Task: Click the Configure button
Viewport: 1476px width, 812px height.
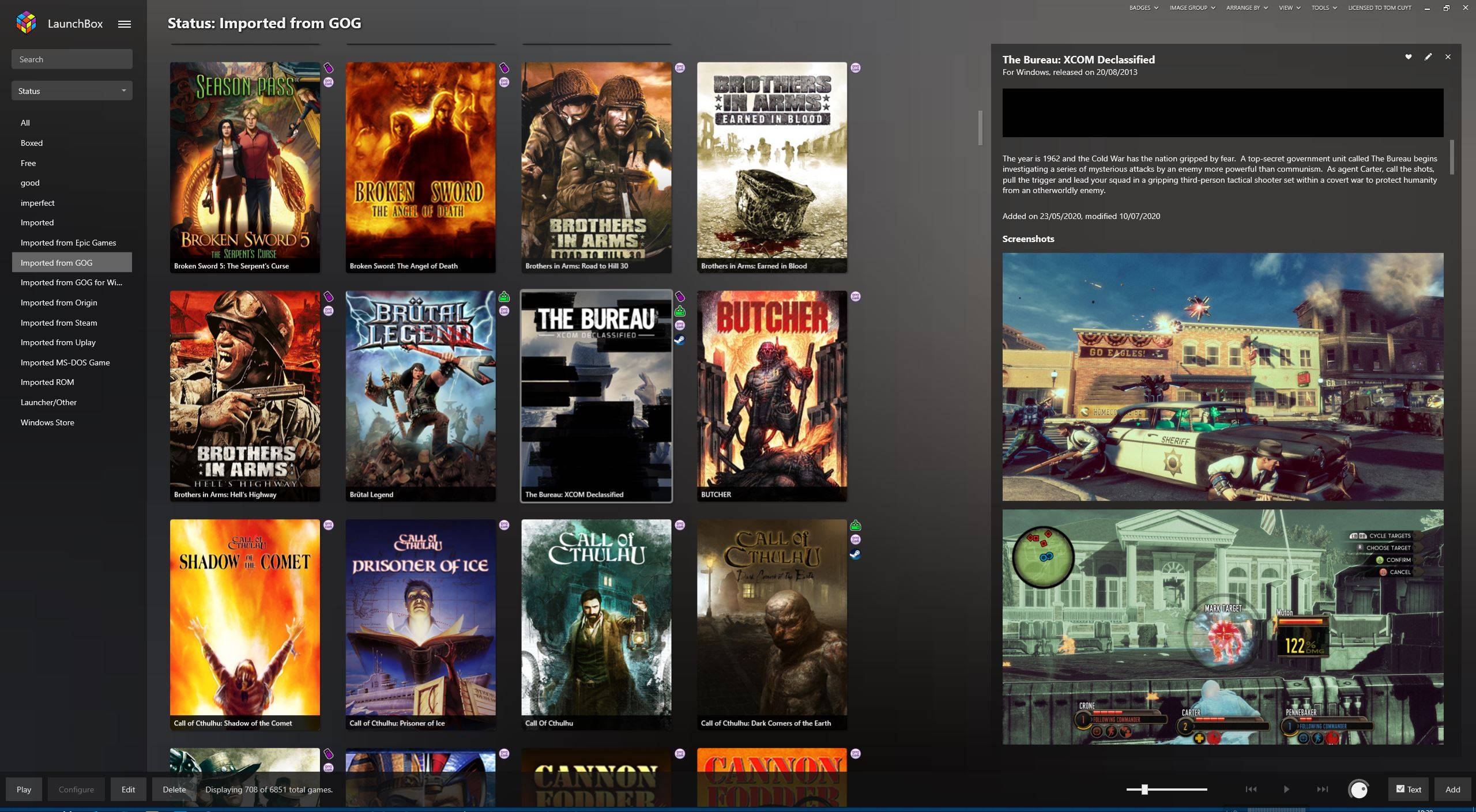Action: tap(76, 790)
